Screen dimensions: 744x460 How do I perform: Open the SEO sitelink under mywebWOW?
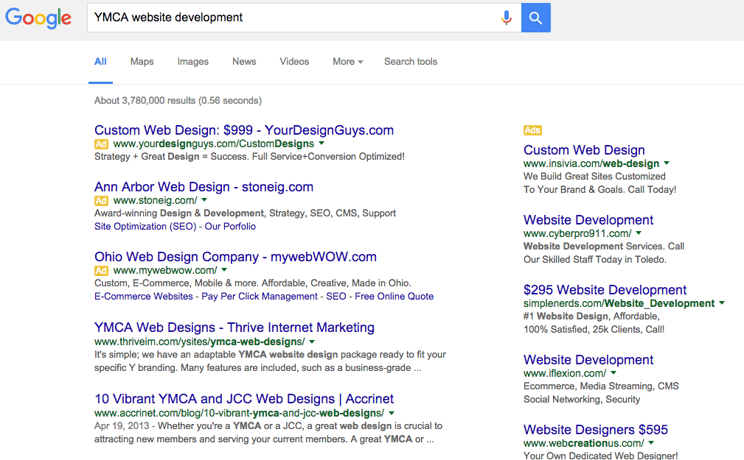pyautogui.click(x=336, y=296)
